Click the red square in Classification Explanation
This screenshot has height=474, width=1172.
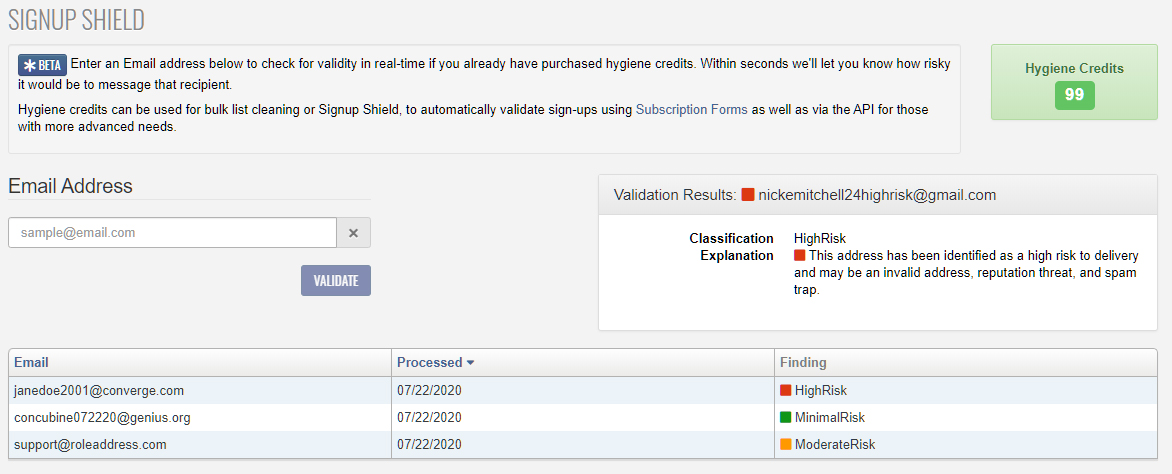pos(800,256)
